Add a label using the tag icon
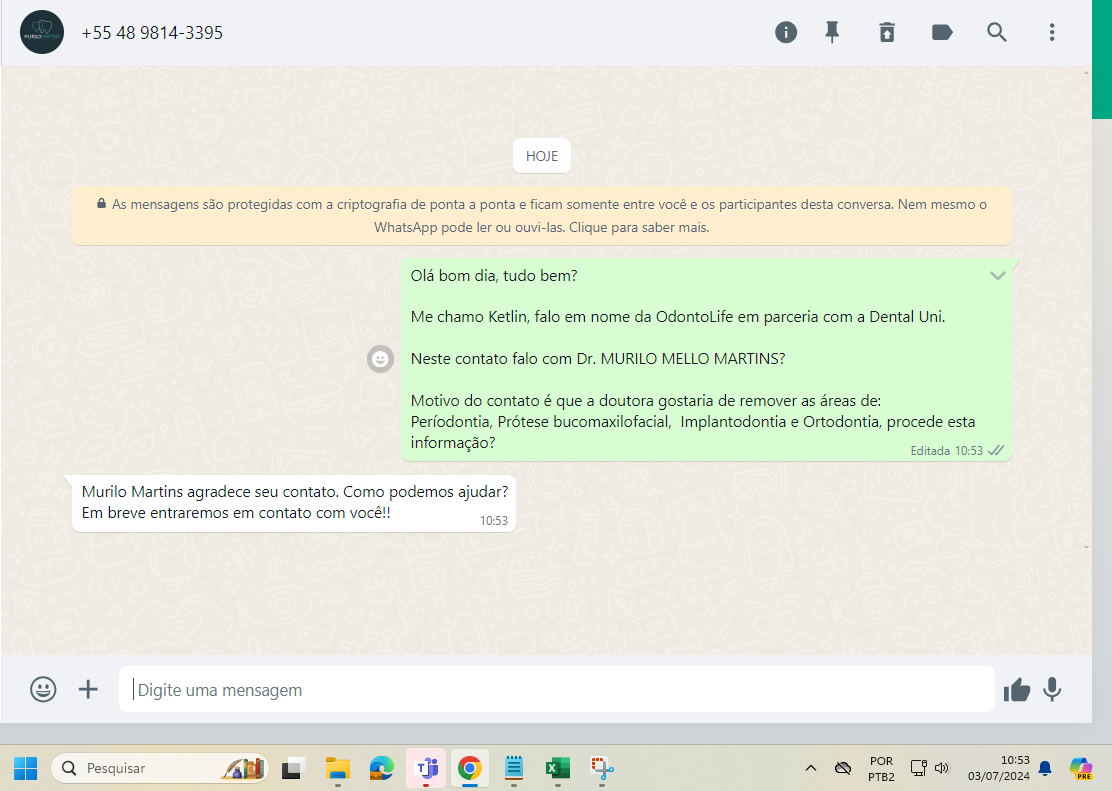The image size is (1112, 791). point(942,33)
